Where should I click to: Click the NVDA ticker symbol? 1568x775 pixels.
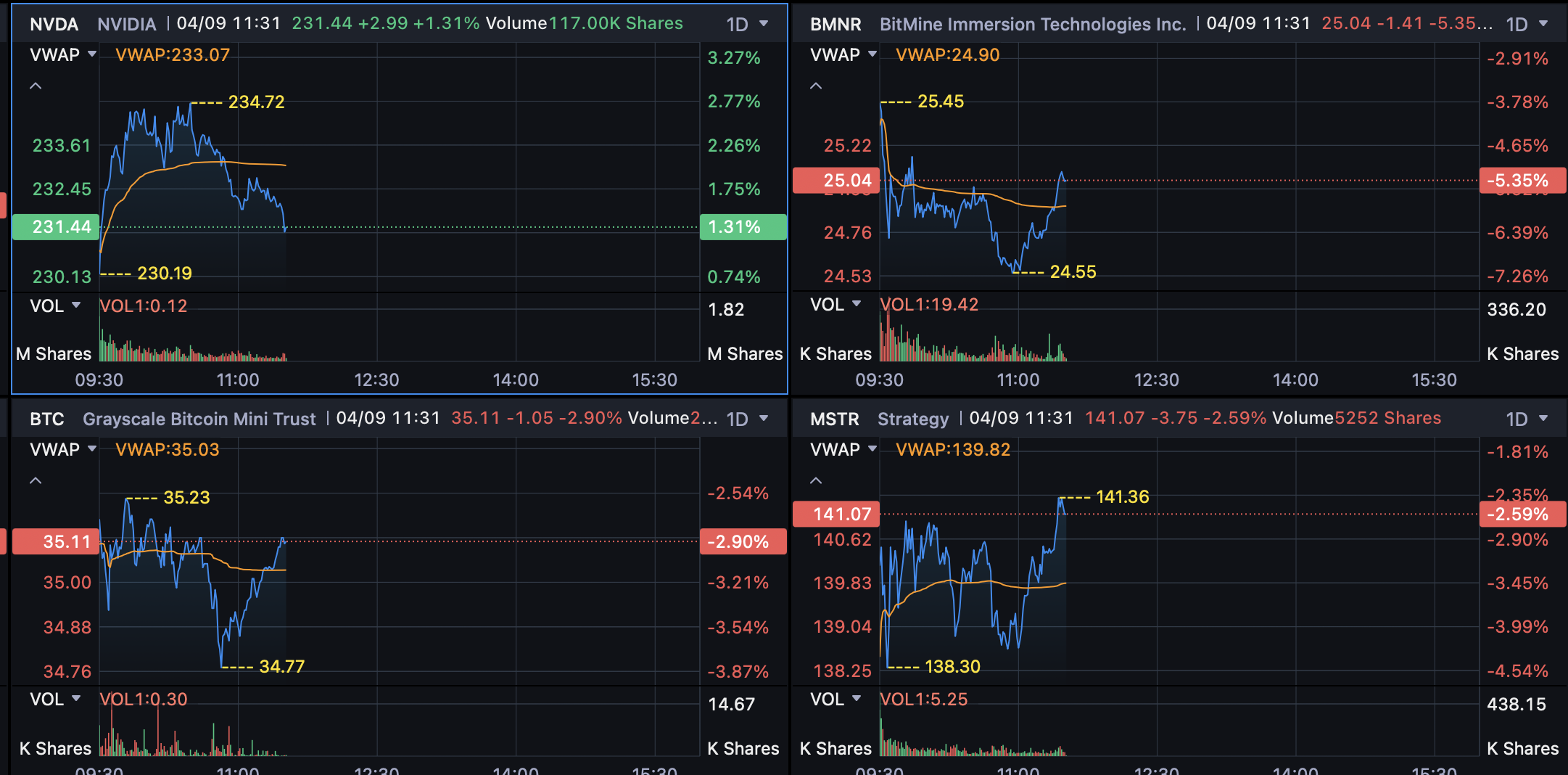point(54,24)
